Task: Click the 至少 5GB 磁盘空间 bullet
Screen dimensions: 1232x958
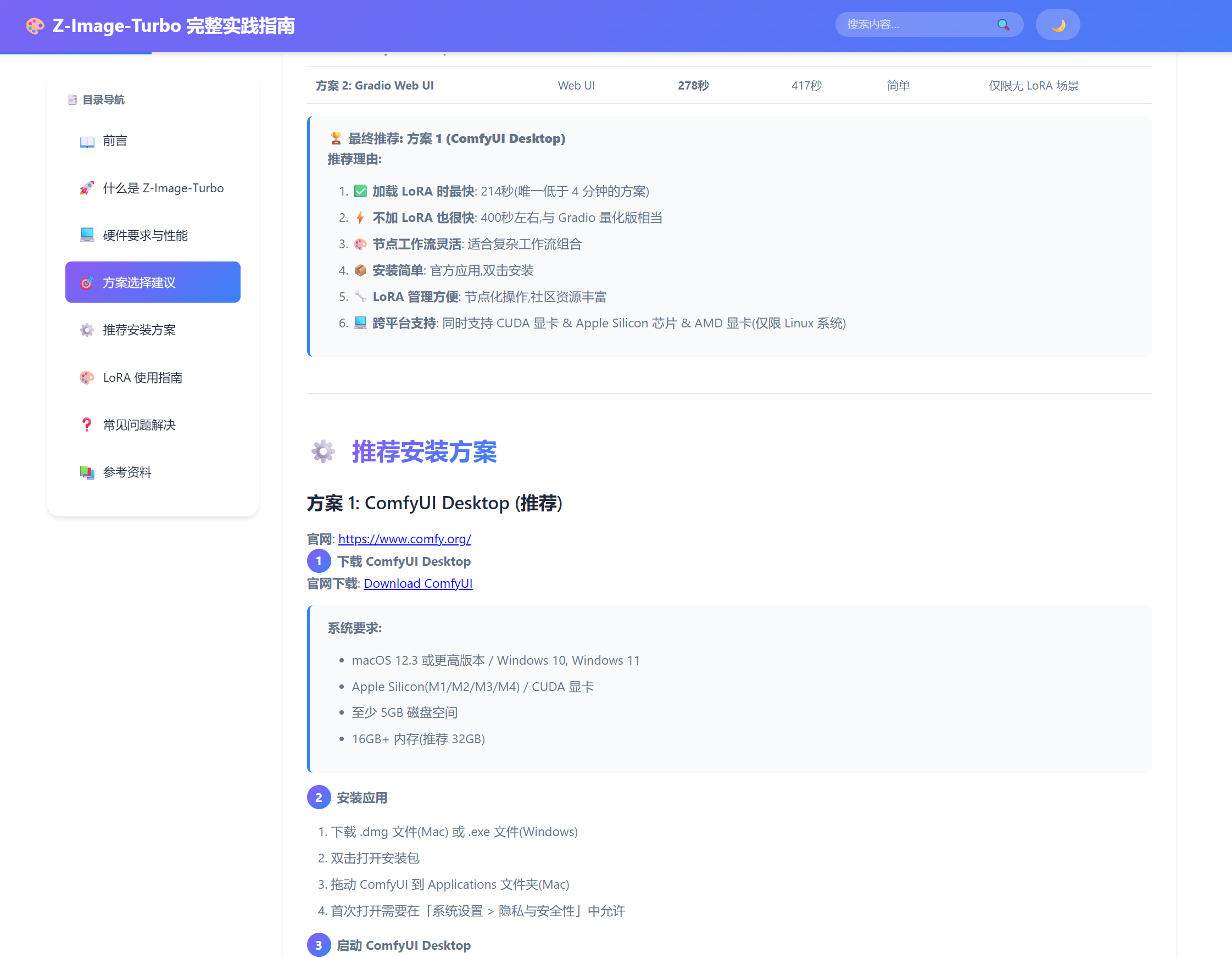Action: pos(404,712)
